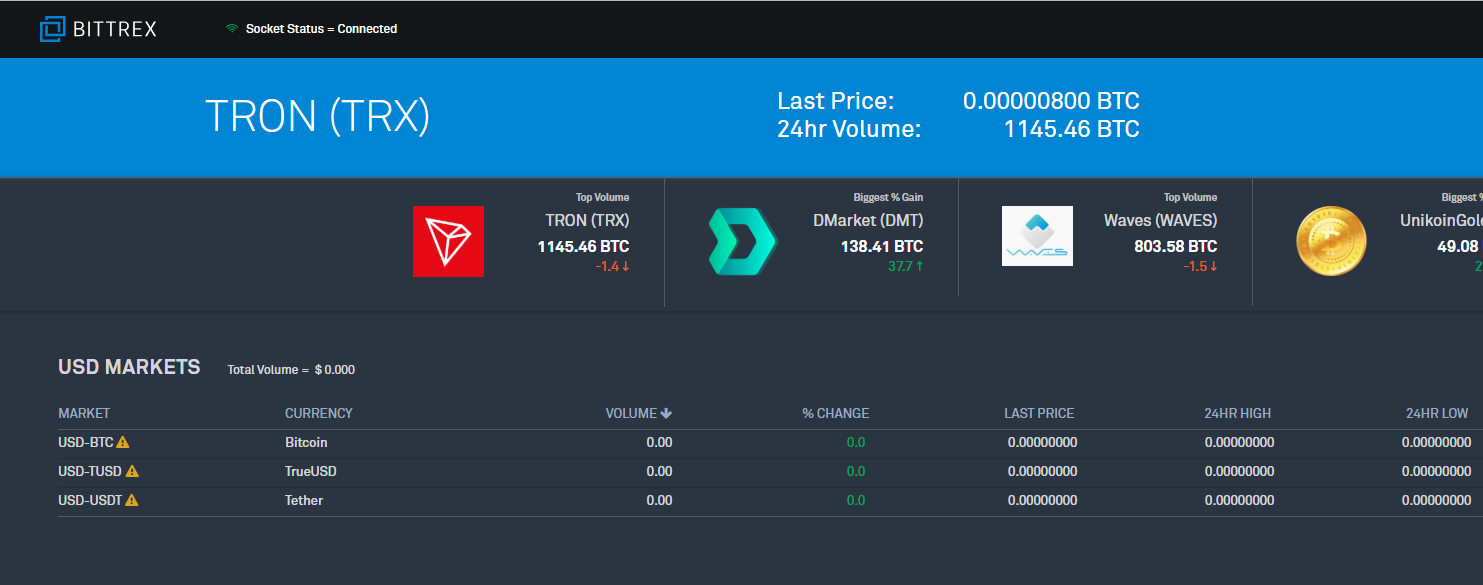Click the 24hr low cell in USD-TUSD row
1483x585 pixels.
tap(1436, 471)
